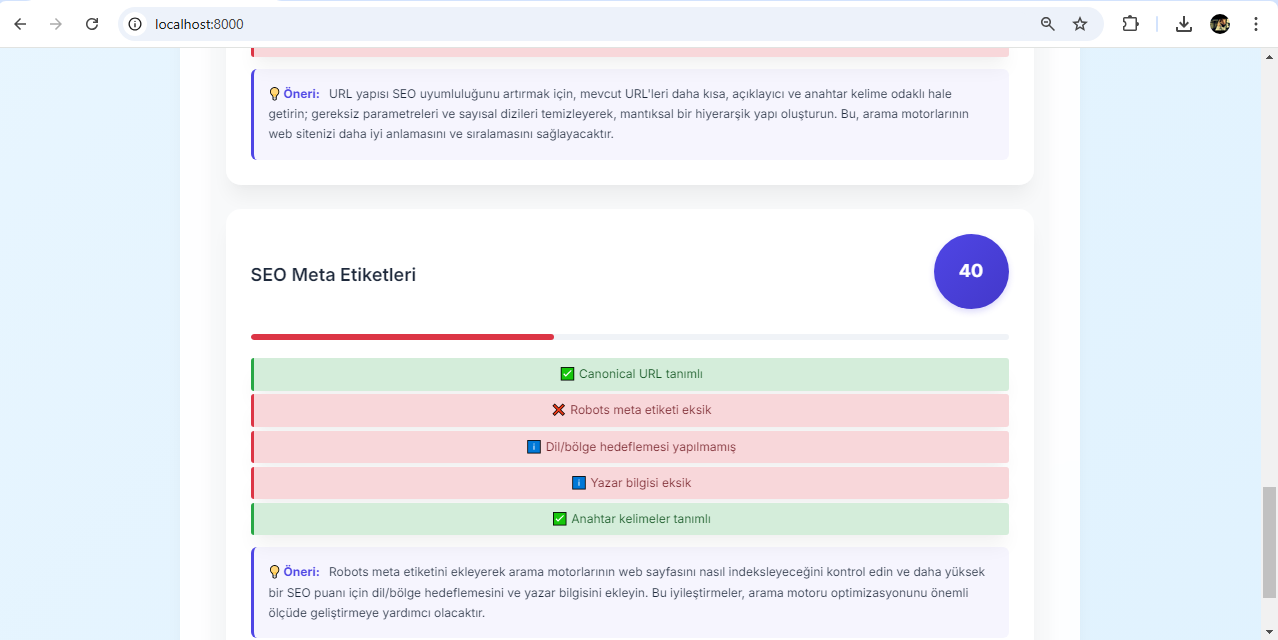
Task: Open the zoom magnifier in address bar
Action: 1048,24
